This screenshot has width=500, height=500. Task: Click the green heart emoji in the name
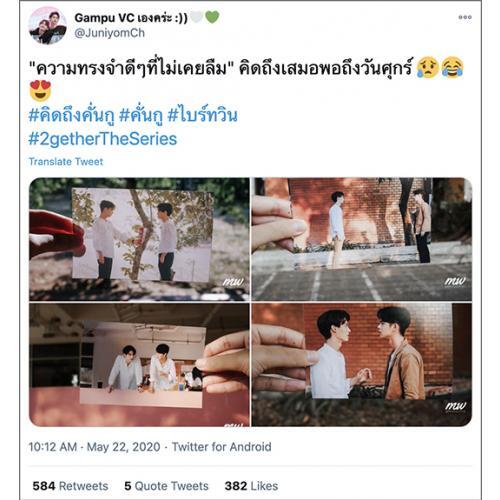[212, 17]
